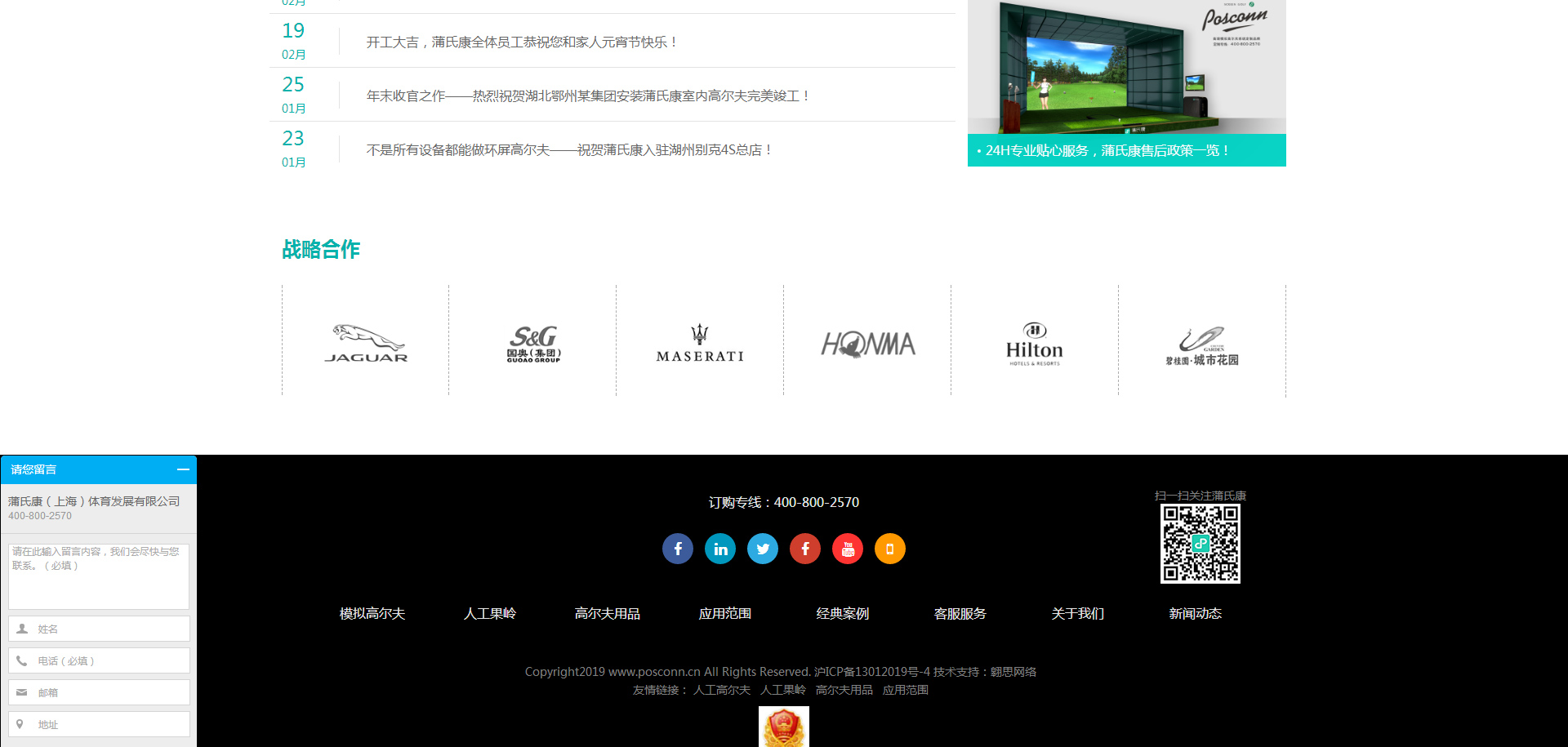The image size is (1568, 747).
Task: Click the orange mobile phone icon
Action: (889, 549)
